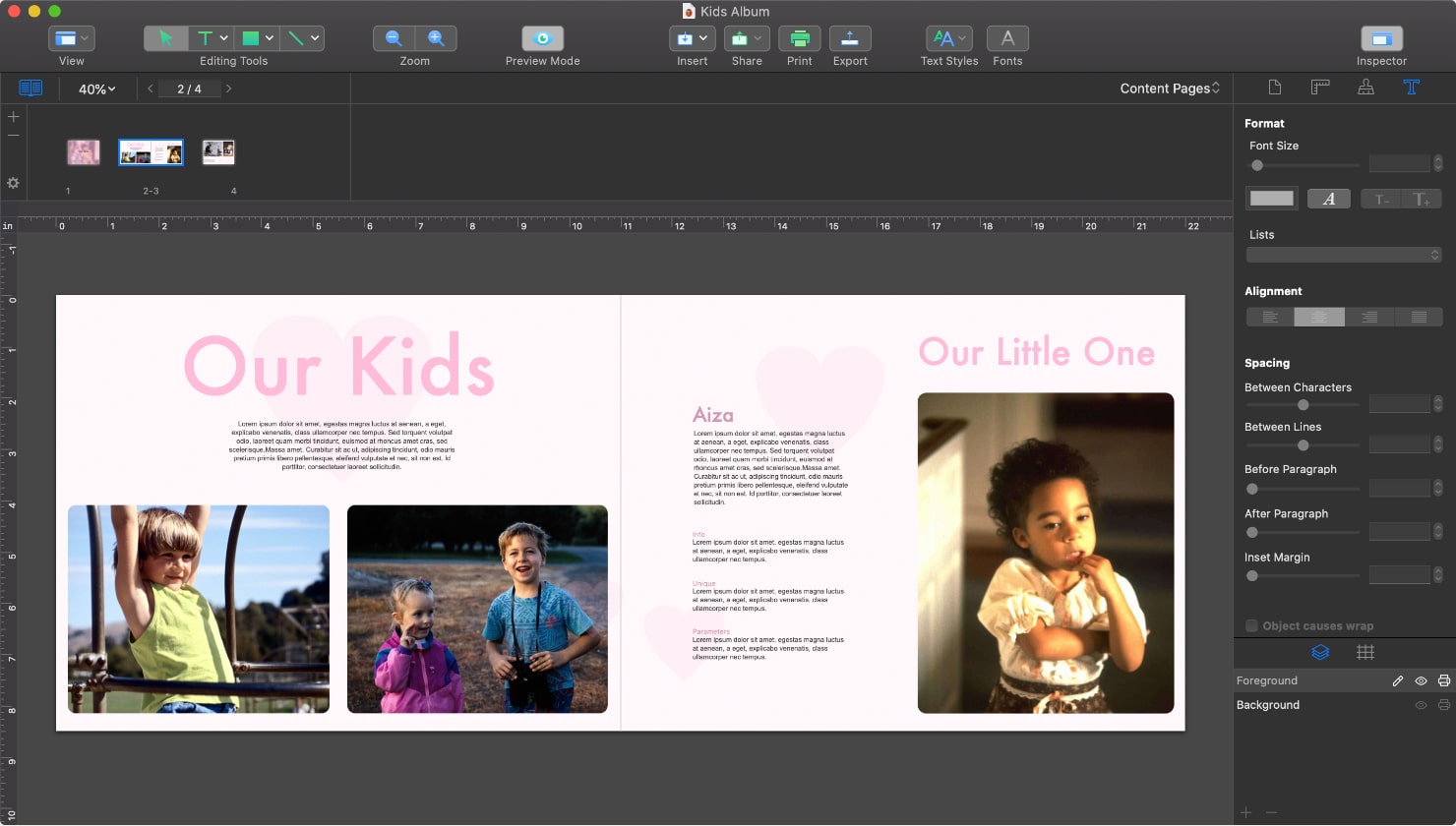Select the line drawing tool
Image resolution: width=1456 pixels, height=826 pixels.
[295, 38]
